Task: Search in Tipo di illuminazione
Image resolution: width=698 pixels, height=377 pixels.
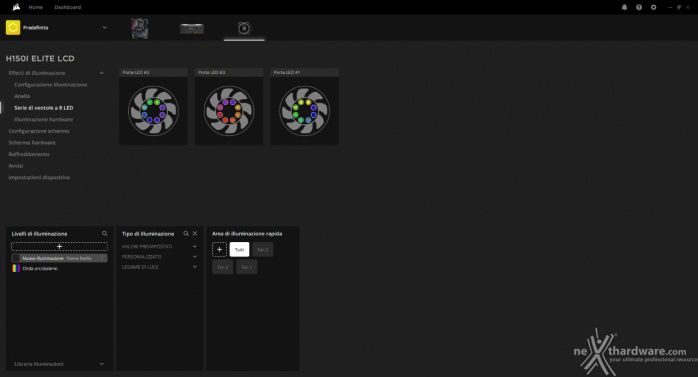Action: click(x=186, y=233)
